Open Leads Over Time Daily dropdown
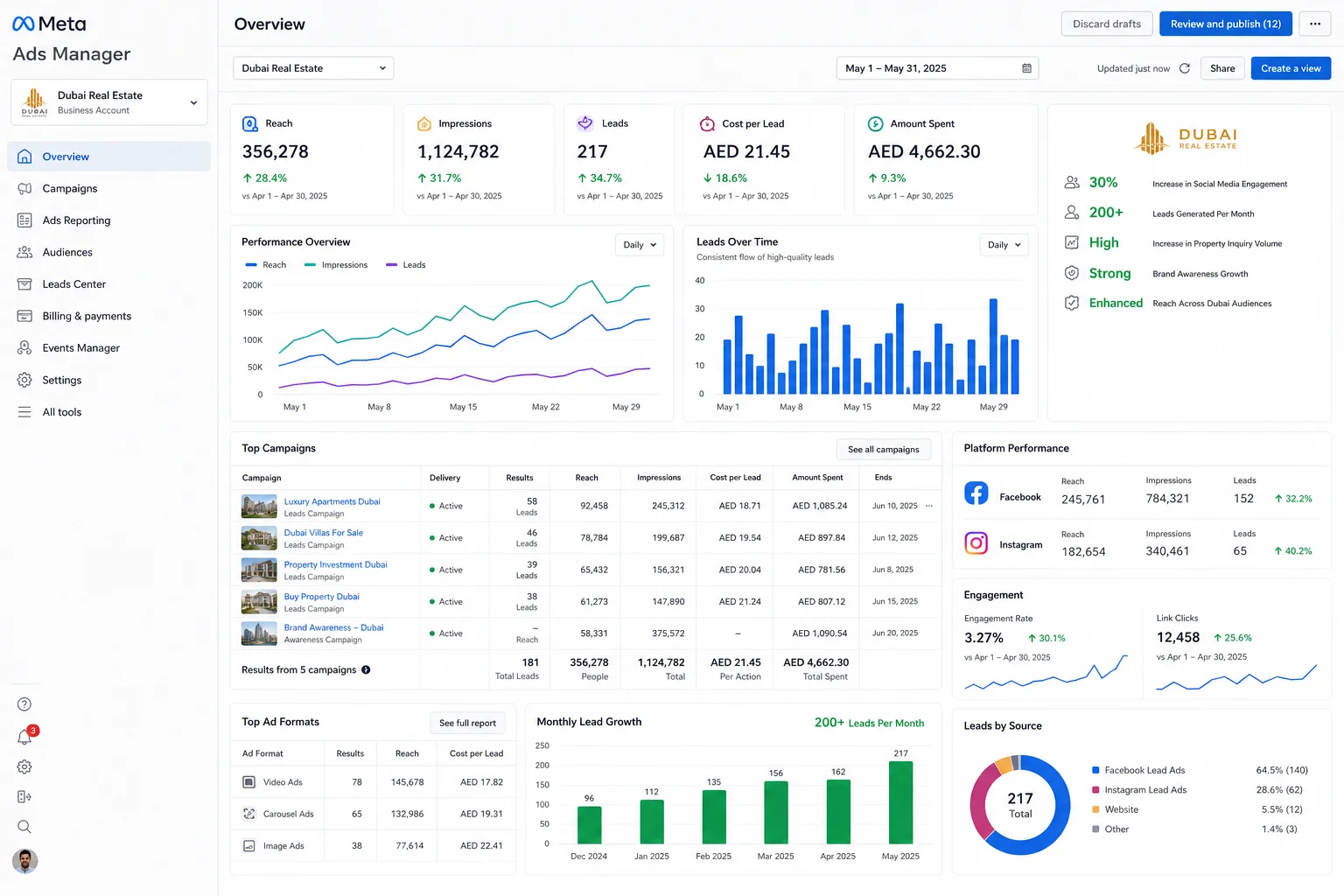The height and width of the screenshot is (896, 1344). click(1004, 245)
